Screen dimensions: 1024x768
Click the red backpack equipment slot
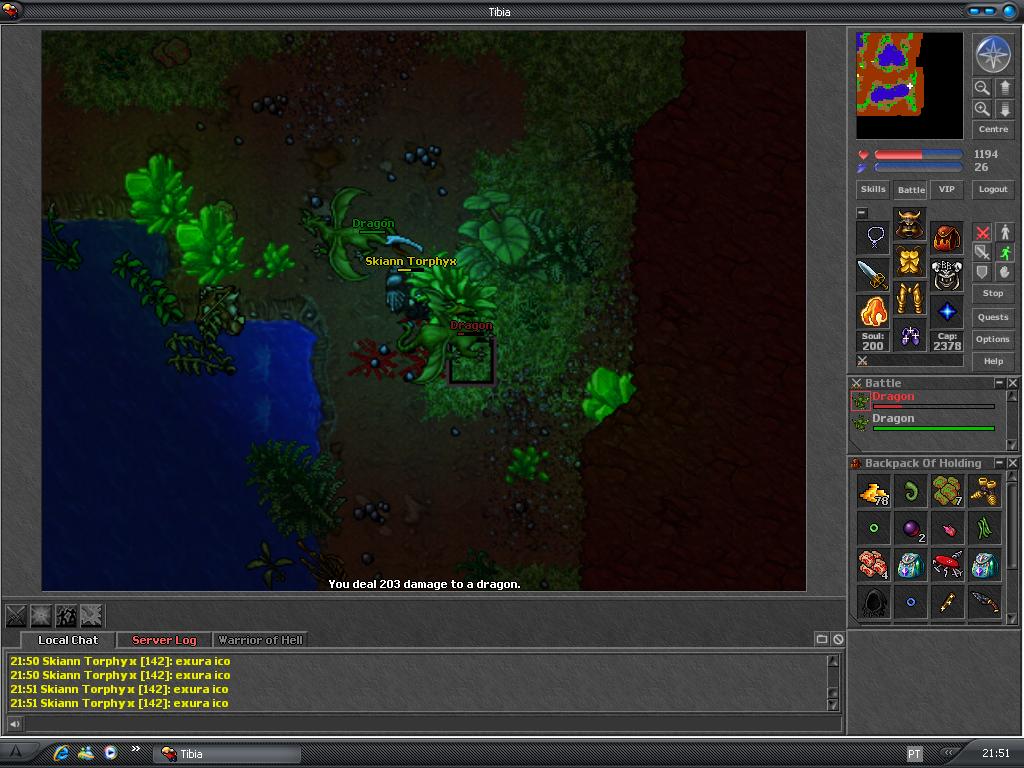coord(946,238)
